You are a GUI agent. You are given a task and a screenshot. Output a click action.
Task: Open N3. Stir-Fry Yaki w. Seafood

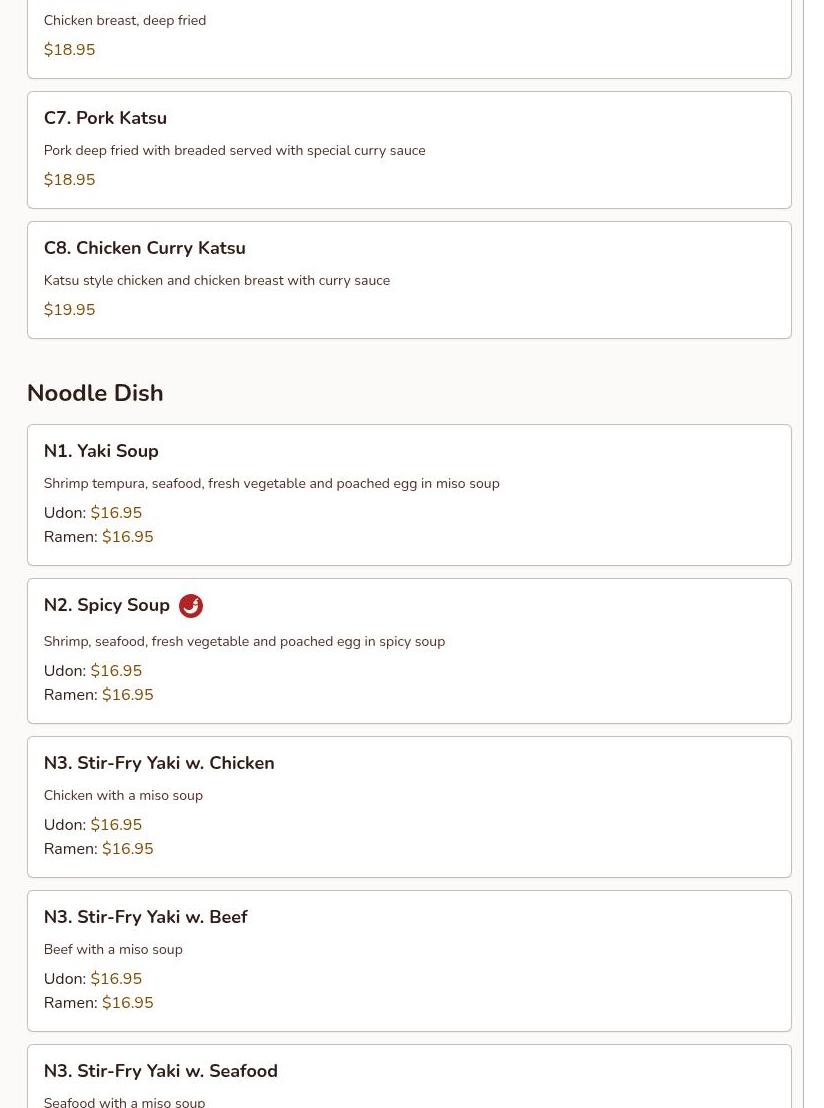point(160,1071)
